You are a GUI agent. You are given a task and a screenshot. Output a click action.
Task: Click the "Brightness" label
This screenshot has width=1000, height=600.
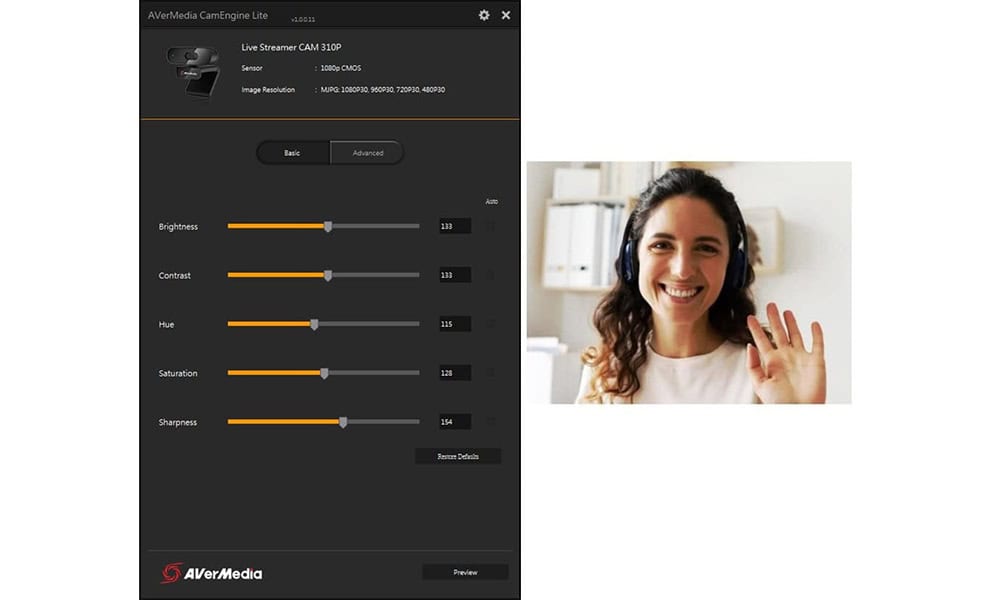pyautogui.click(x=178, y=227)
